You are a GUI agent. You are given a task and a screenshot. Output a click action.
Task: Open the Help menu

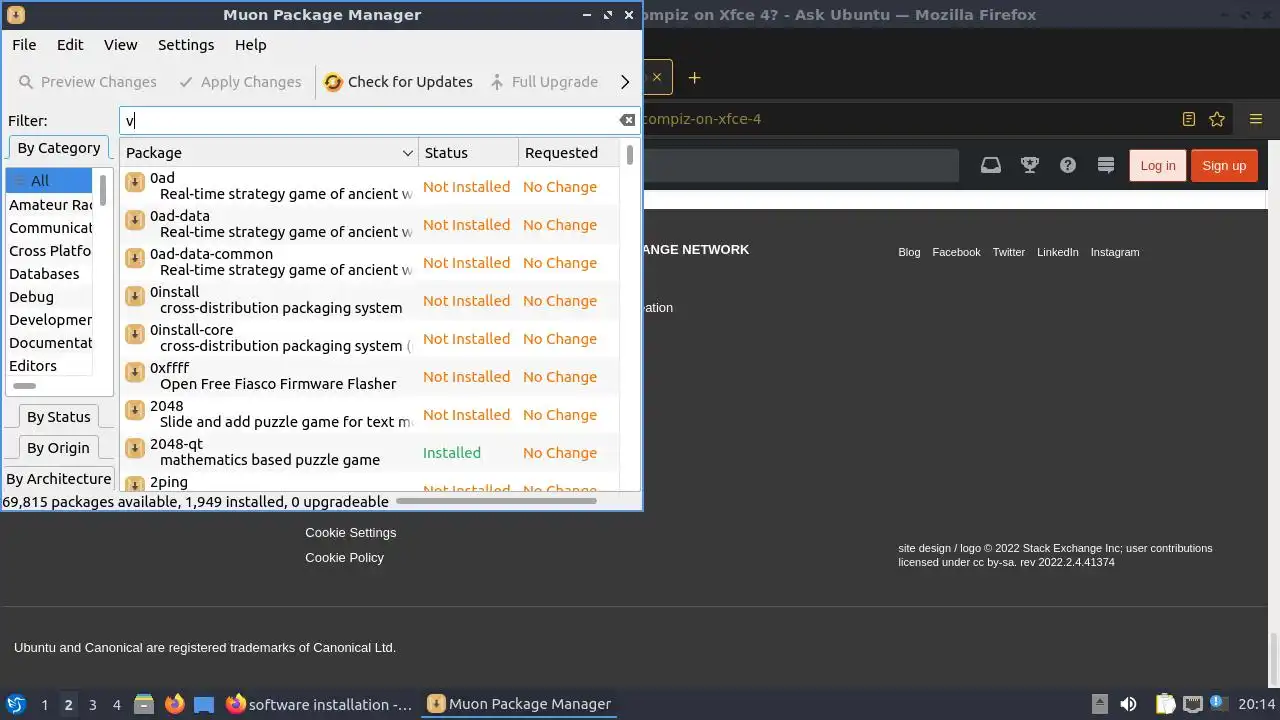[250, 45]
